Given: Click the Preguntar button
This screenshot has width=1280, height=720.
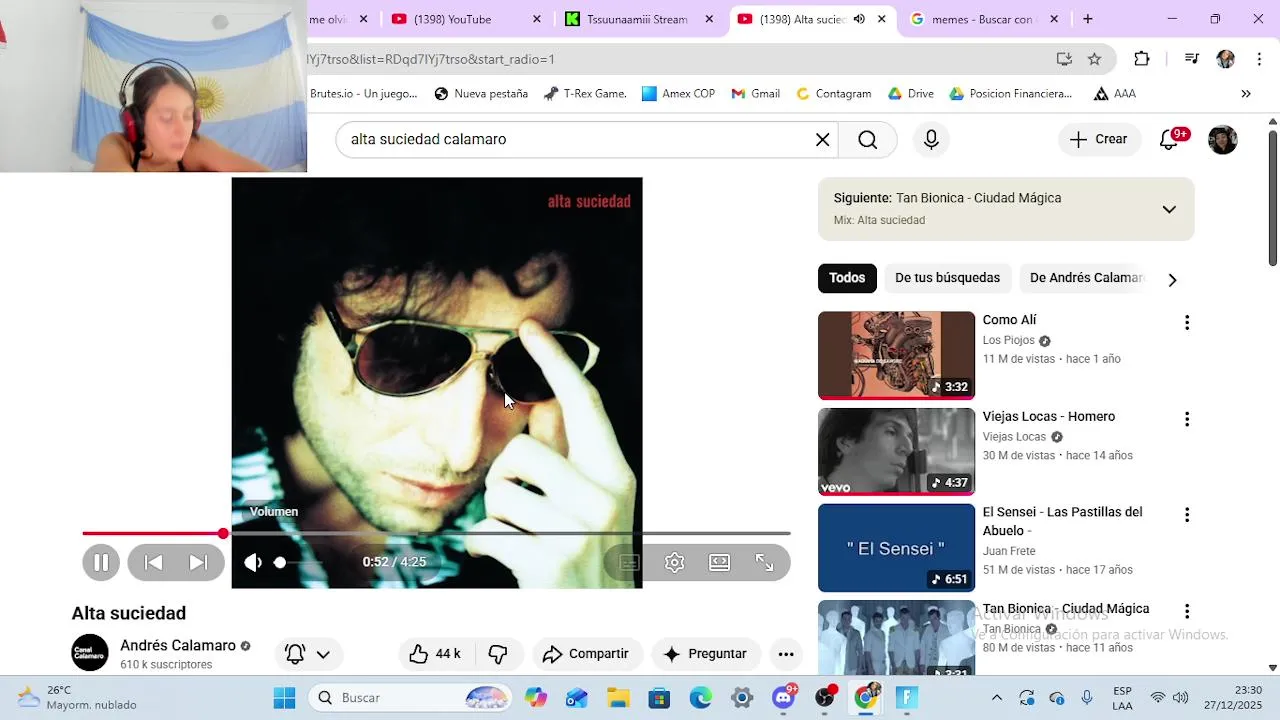Looking at the screenshot, I should (x=706, y=654).
